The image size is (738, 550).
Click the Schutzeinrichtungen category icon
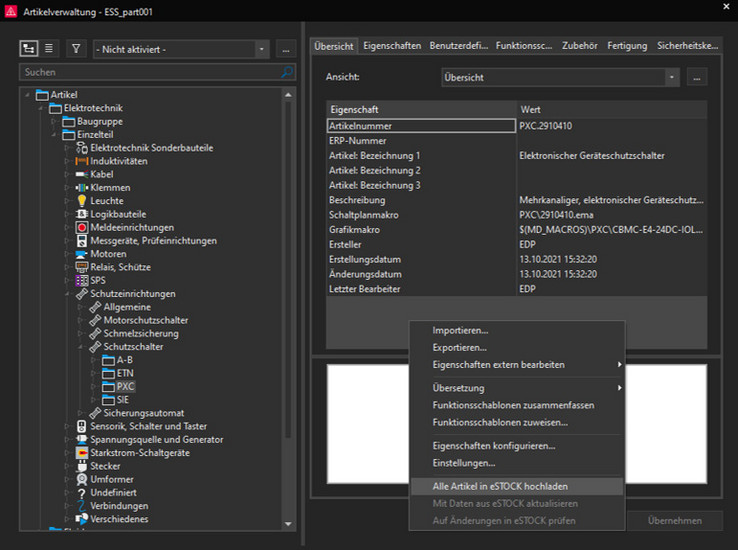pyautogui.click(x=82, y=294)
